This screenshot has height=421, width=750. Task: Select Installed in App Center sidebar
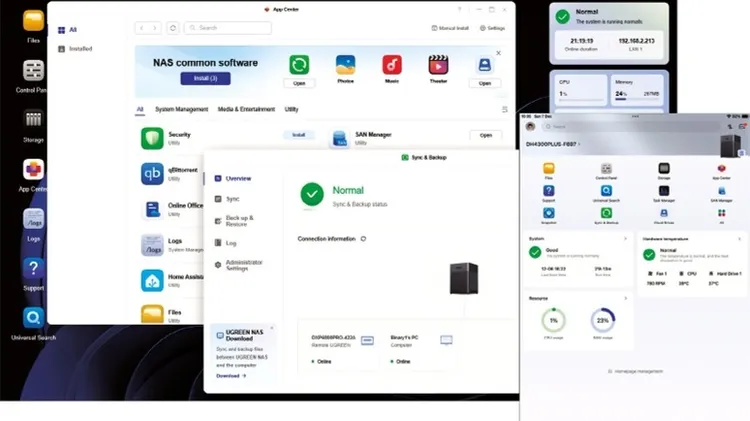pyautogui.click(x=80, y=48)
